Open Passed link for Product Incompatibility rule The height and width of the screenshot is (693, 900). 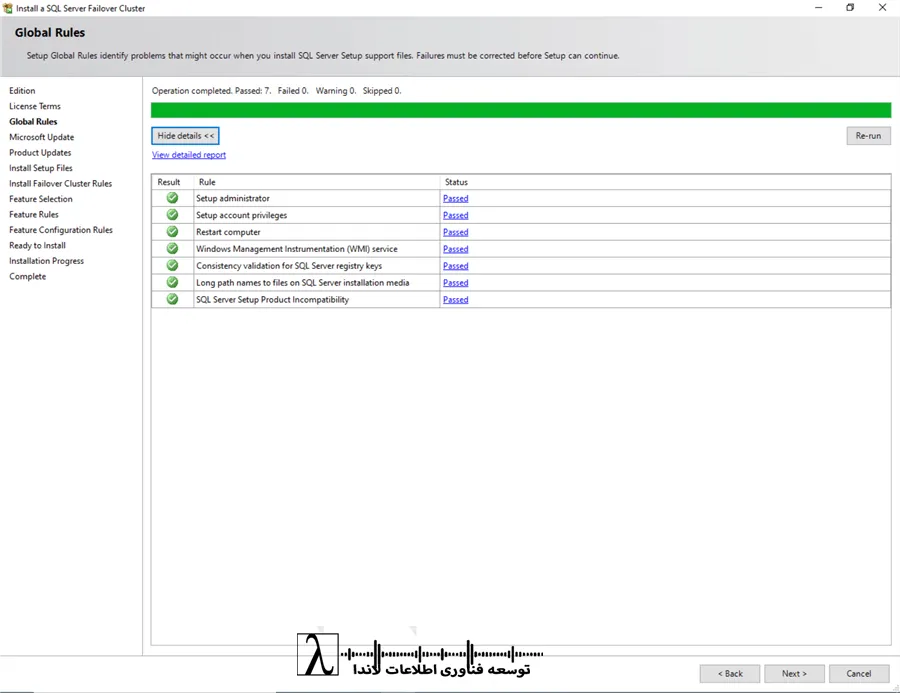click(455, 300)
